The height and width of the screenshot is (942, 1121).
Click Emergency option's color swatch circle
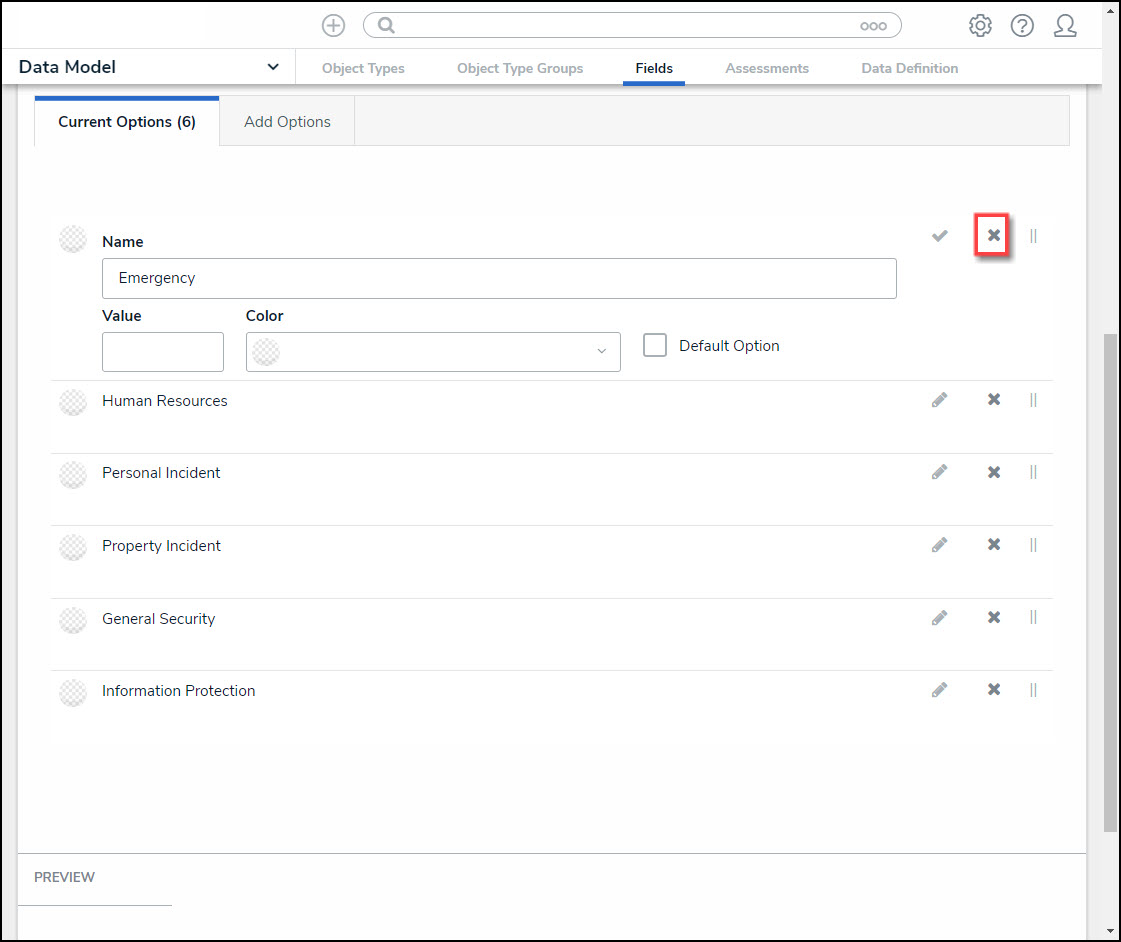coord(73,239)
